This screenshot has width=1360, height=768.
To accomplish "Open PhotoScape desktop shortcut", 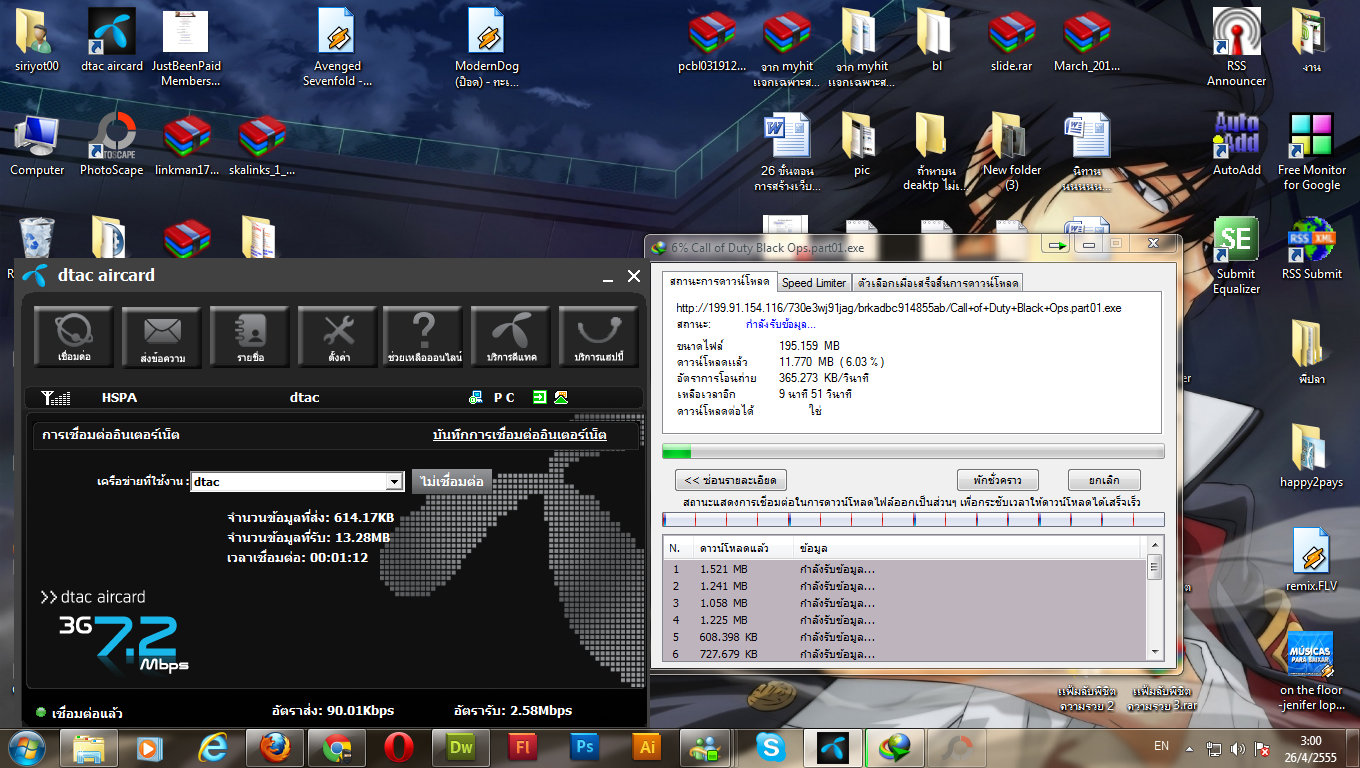I will [x=111, y=145].
